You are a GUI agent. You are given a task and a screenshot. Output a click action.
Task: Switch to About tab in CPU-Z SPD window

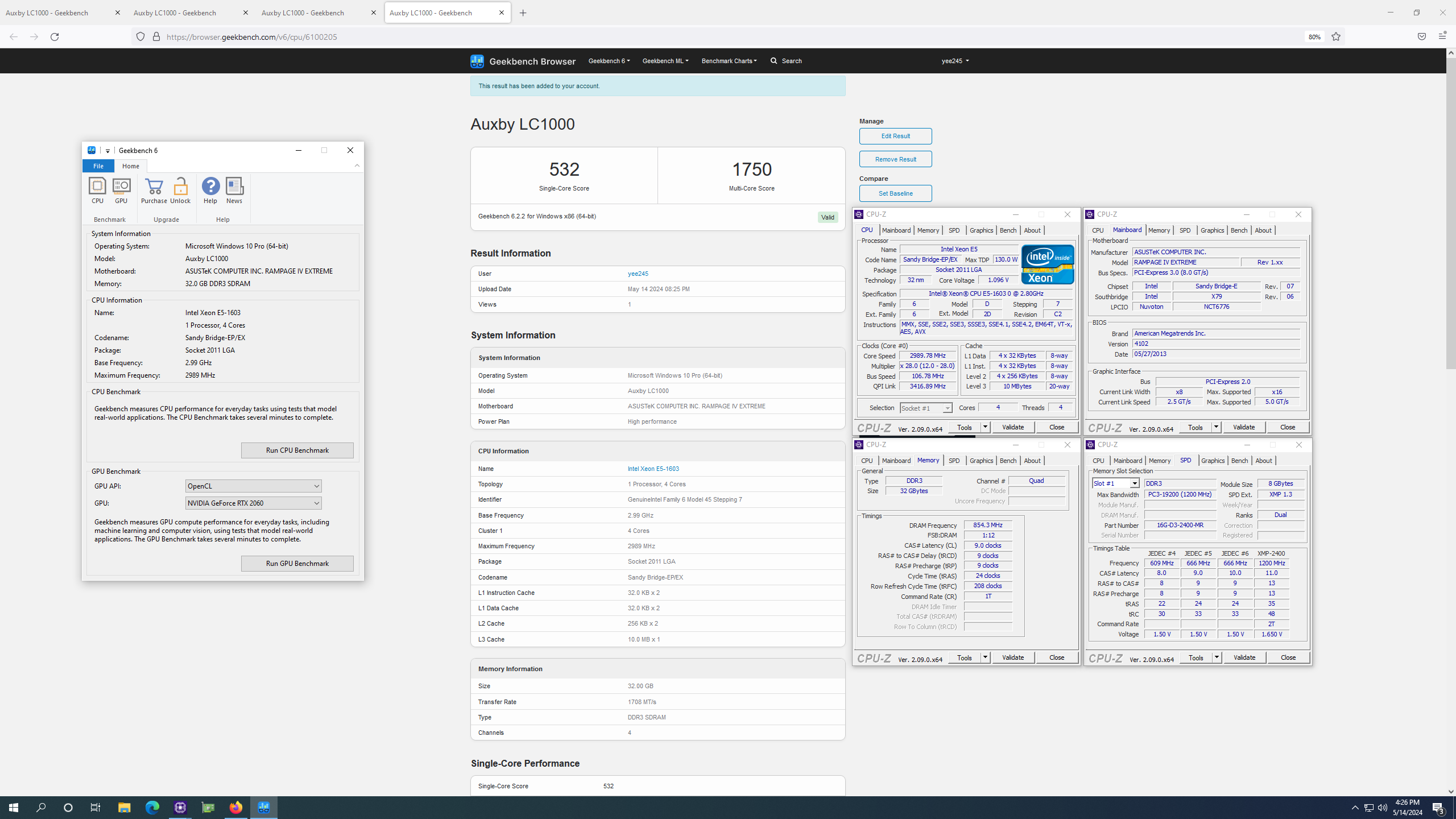click(1264, 461)
